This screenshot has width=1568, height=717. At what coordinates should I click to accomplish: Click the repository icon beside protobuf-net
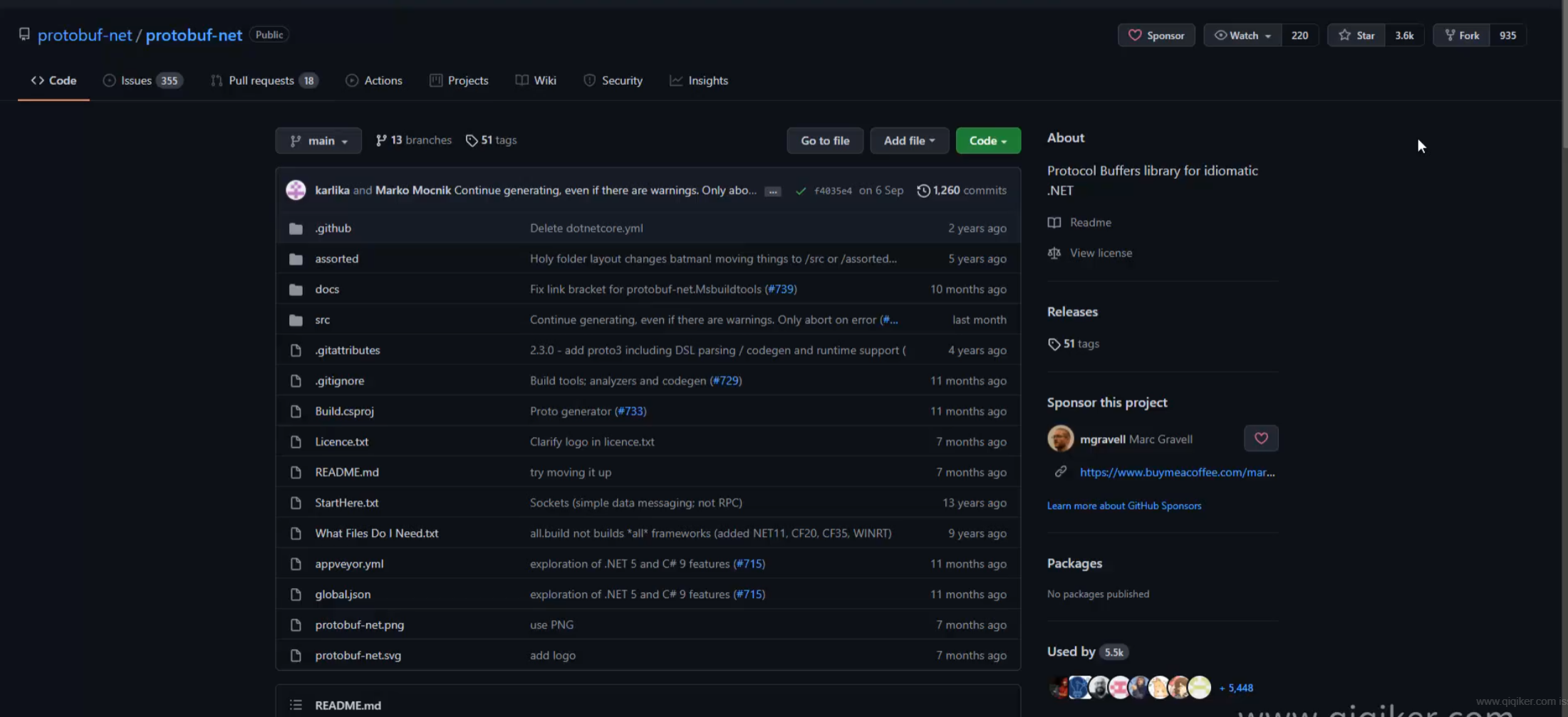tap(24, 34)
